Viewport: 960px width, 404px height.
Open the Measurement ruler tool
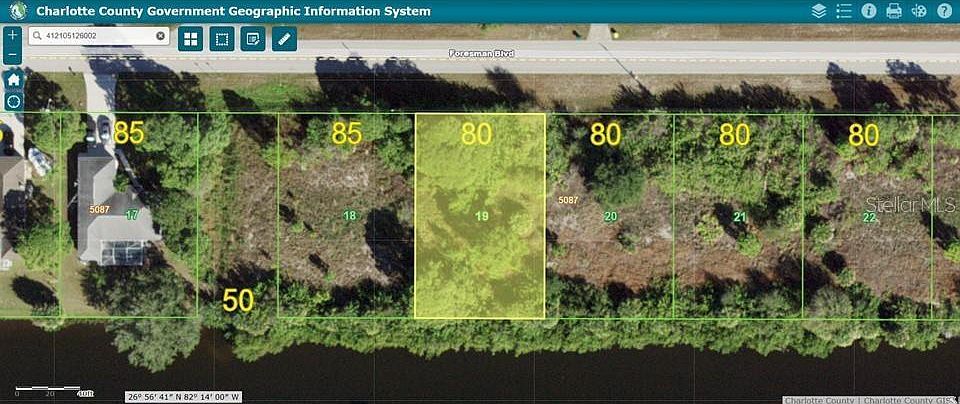pyautogui.click(x=284, y=39)
